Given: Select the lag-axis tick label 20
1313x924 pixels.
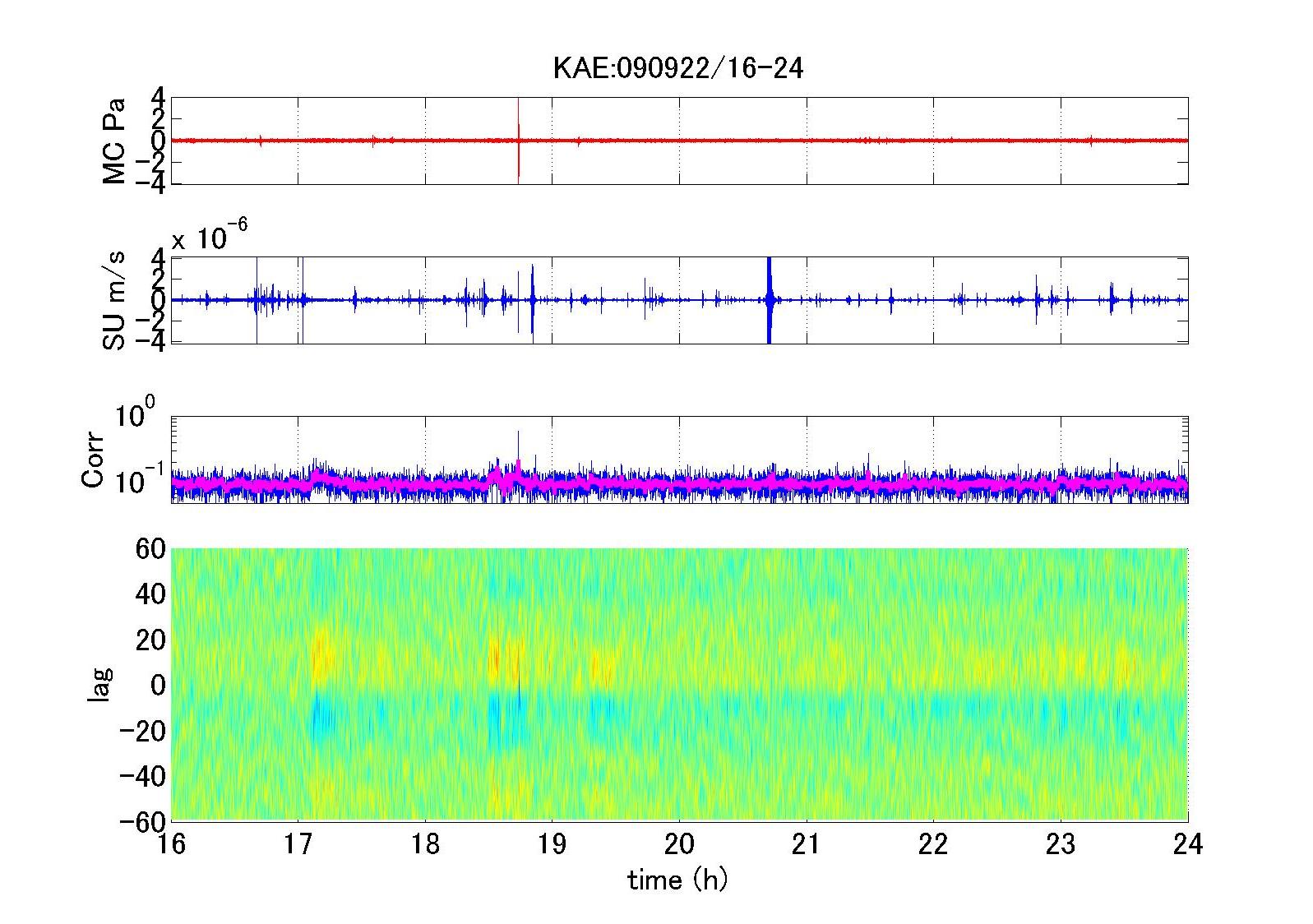Looking at the screenshot, I should pyautogui.click(x=150, y=639).
